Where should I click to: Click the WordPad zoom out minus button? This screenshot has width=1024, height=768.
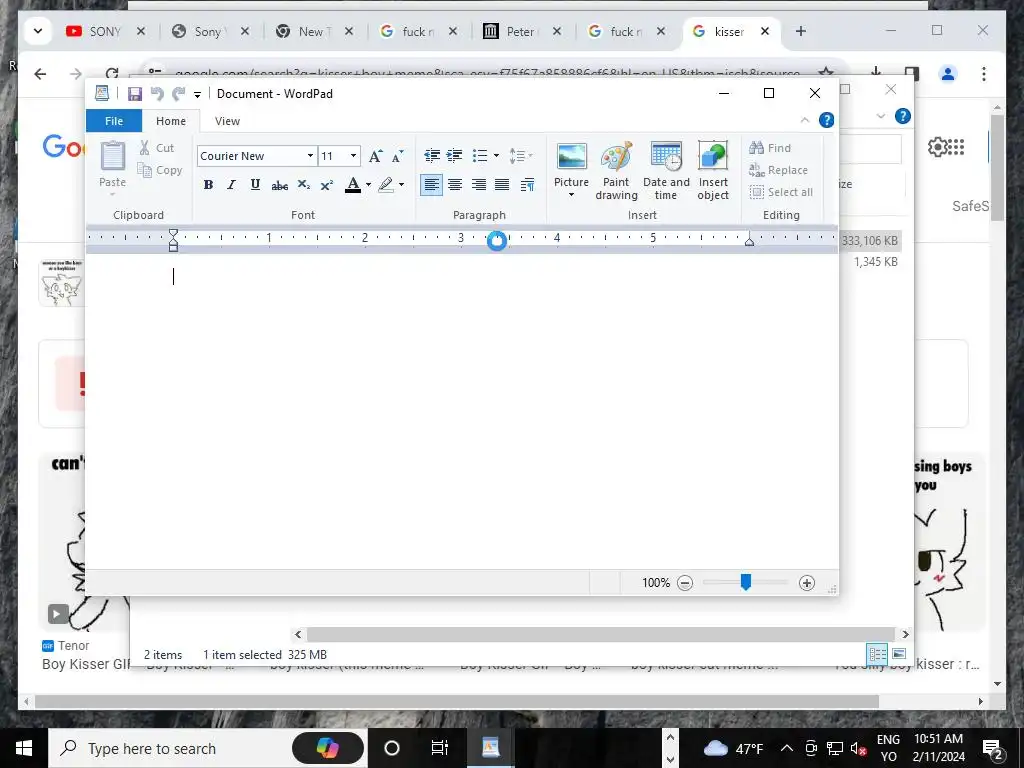684,583
